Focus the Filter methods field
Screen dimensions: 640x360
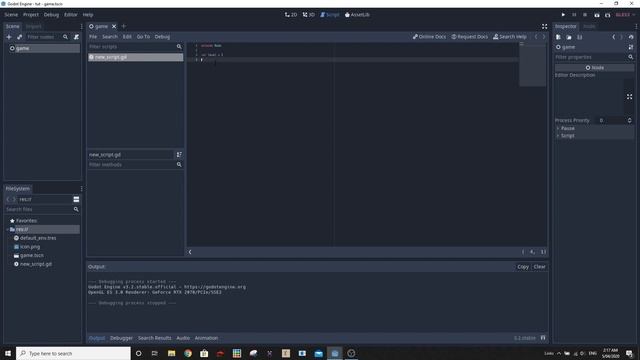tap(131, 164)
